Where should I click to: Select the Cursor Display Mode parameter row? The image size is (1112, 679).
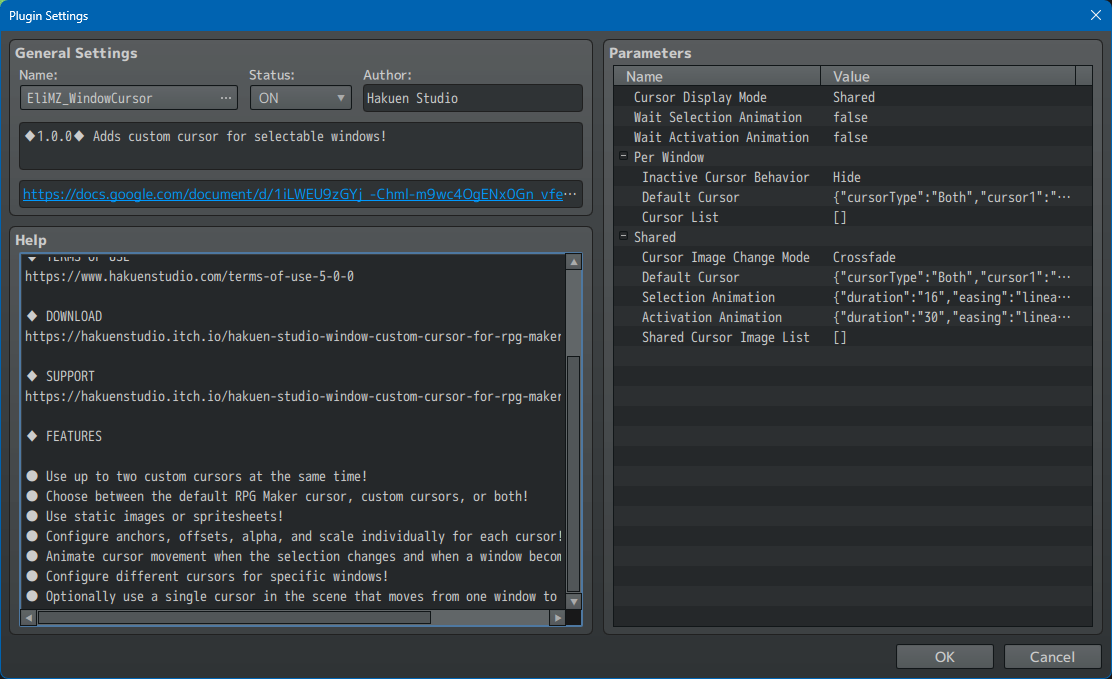852,97
